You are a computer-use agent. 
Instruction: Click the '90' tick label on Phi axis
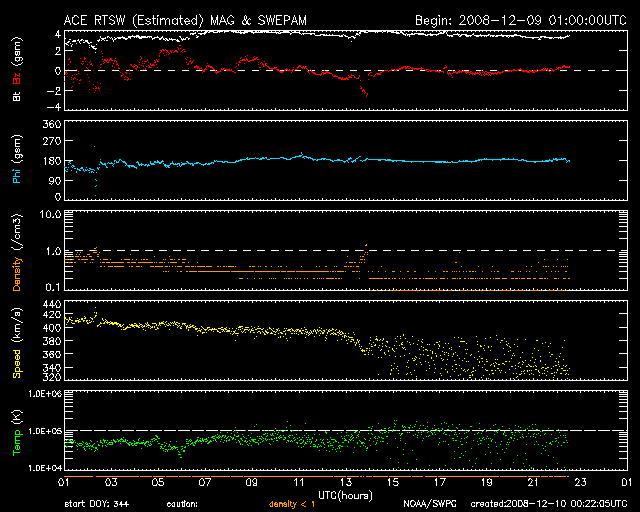55,180
